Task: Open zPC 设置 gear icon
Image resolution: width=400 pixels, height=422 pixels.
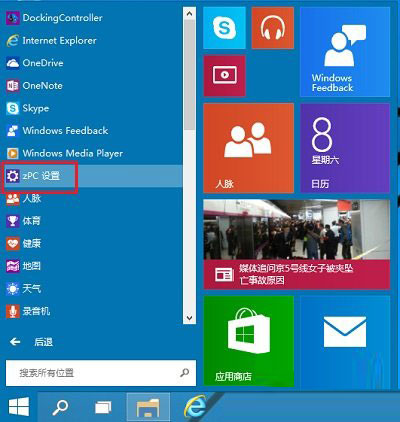Action: 13,176
